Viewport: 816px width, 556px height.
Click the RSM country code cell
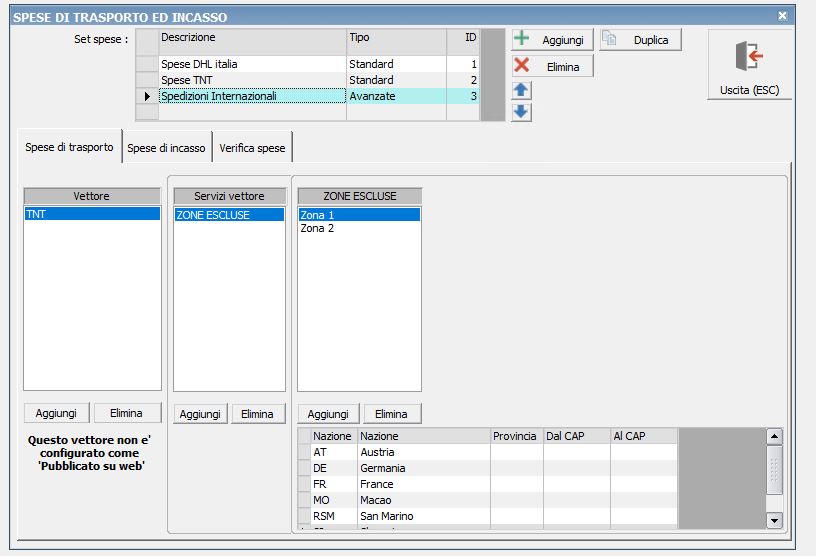334,516
